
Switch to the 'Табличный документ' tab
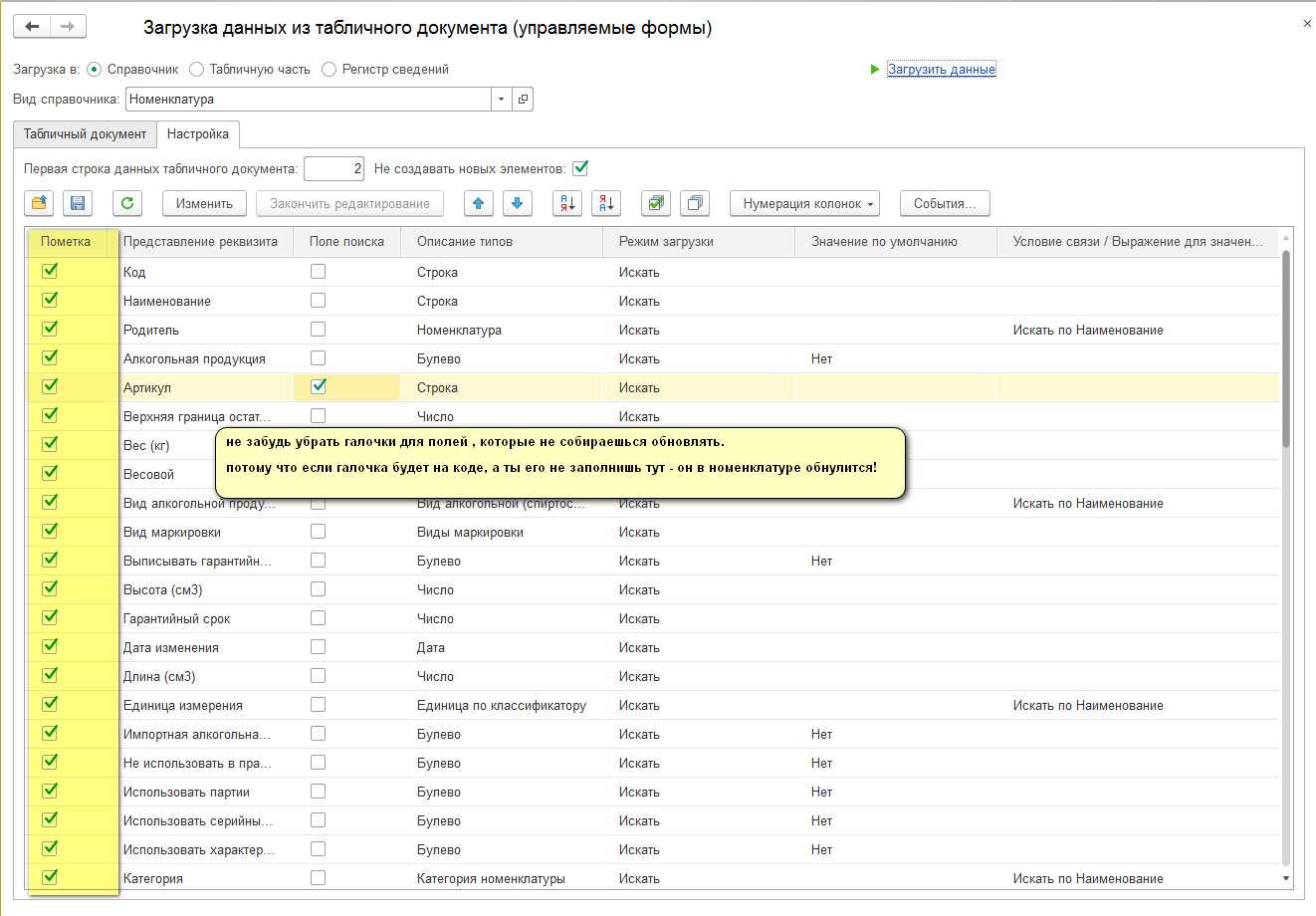[x=85, y=133]
